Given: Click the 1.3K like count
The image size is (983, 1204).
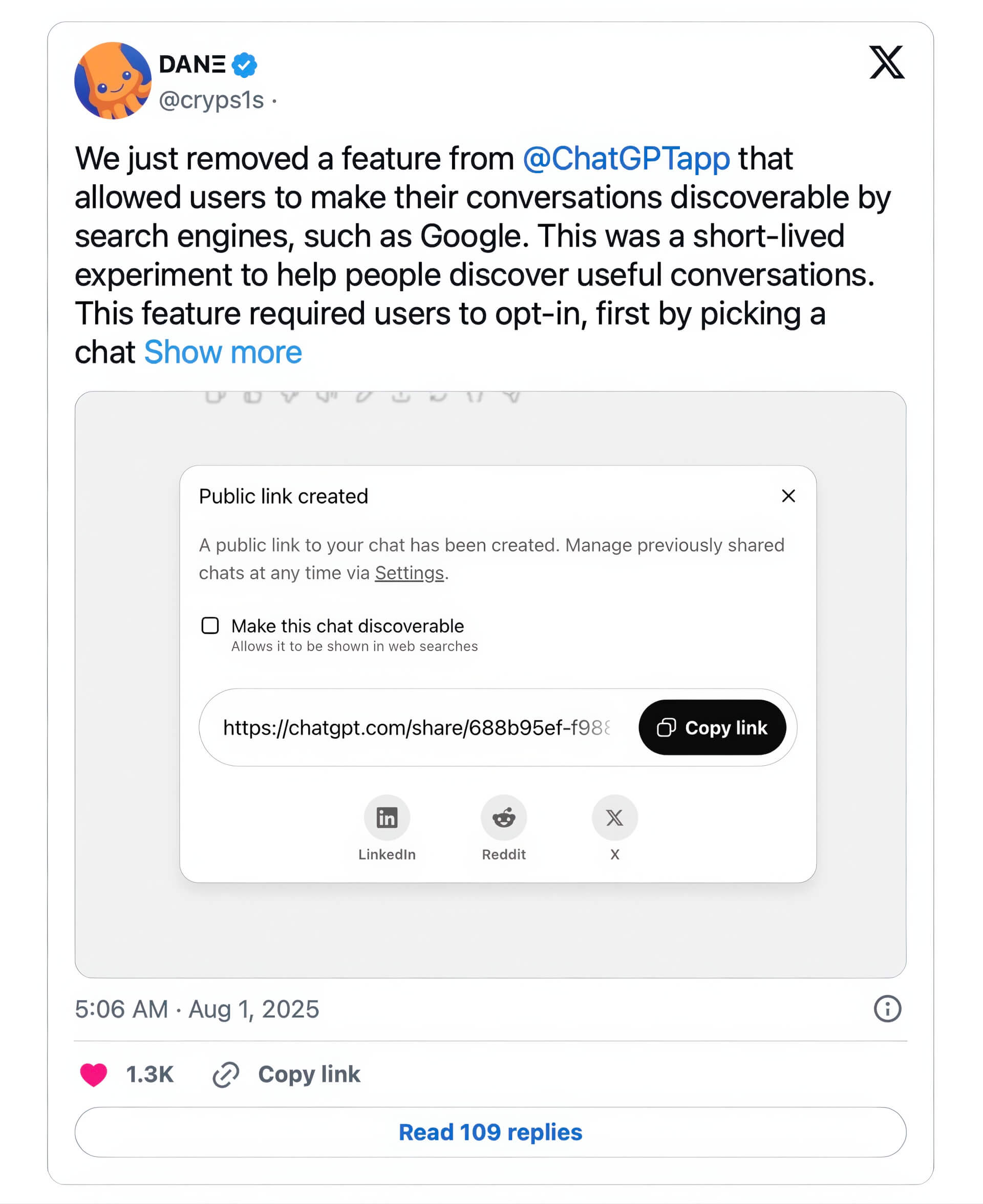Looking at the screenshot, I should click(149, 1074).
